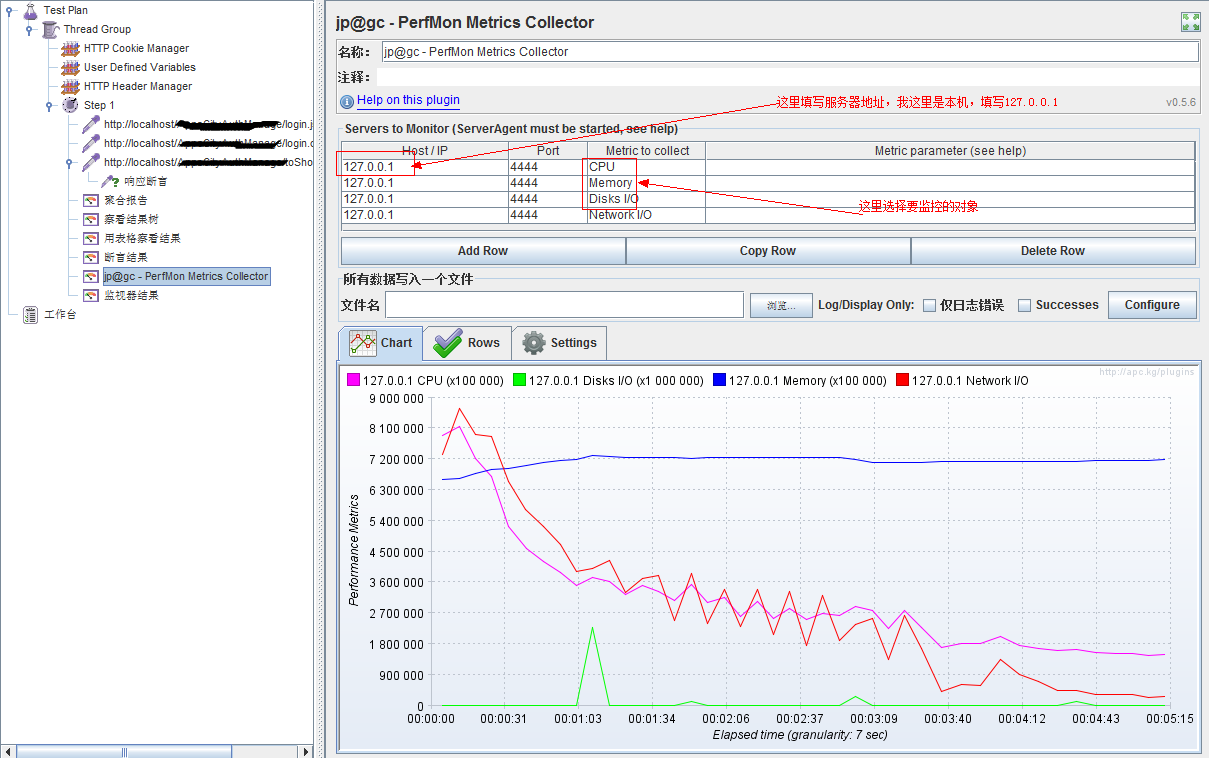Click the green expand icon at top right
Viewport: 1209px width, 758px height.
click(x=1190, y=22)
